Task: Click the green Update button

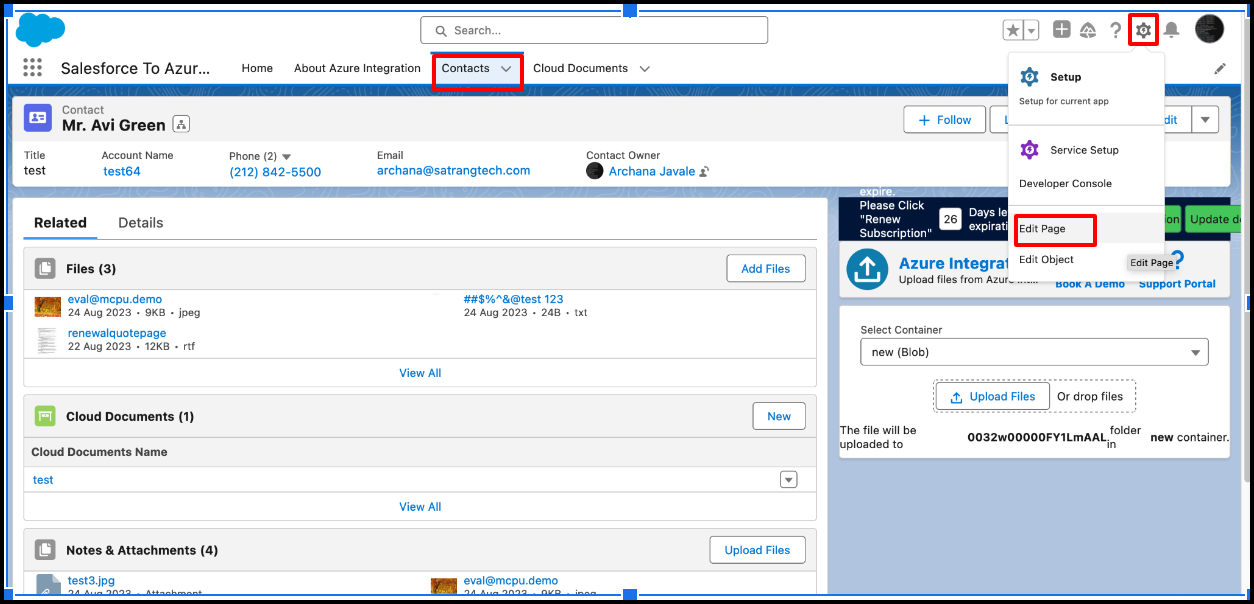Action: point(1214,220)
